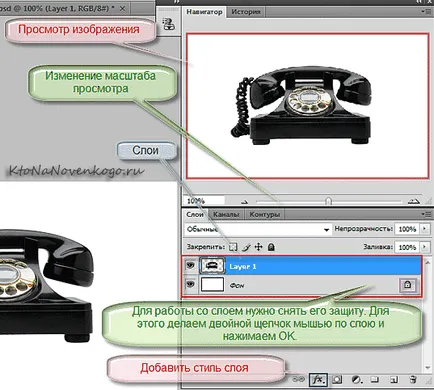Select the Layer 1 name text
This screenshot has height=390, width=434.
click(243, 266)
